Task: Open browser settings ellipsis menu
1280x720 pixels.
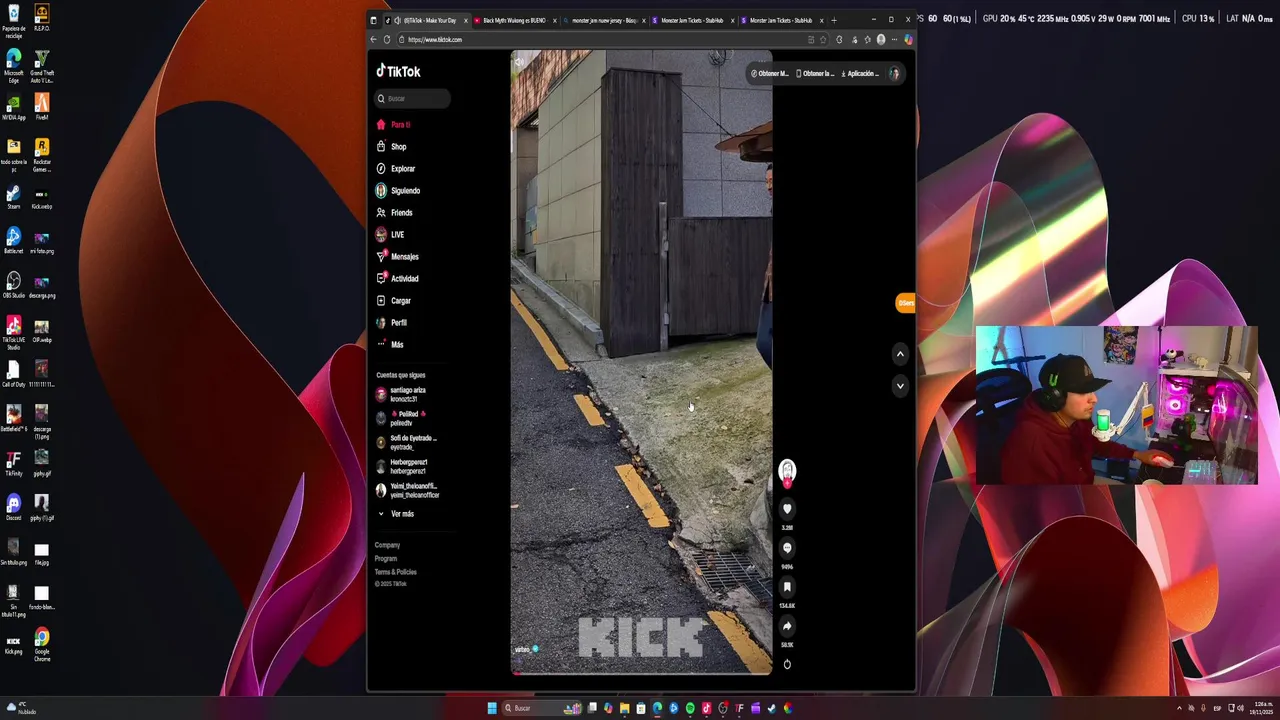Action: tap(894, 39)
